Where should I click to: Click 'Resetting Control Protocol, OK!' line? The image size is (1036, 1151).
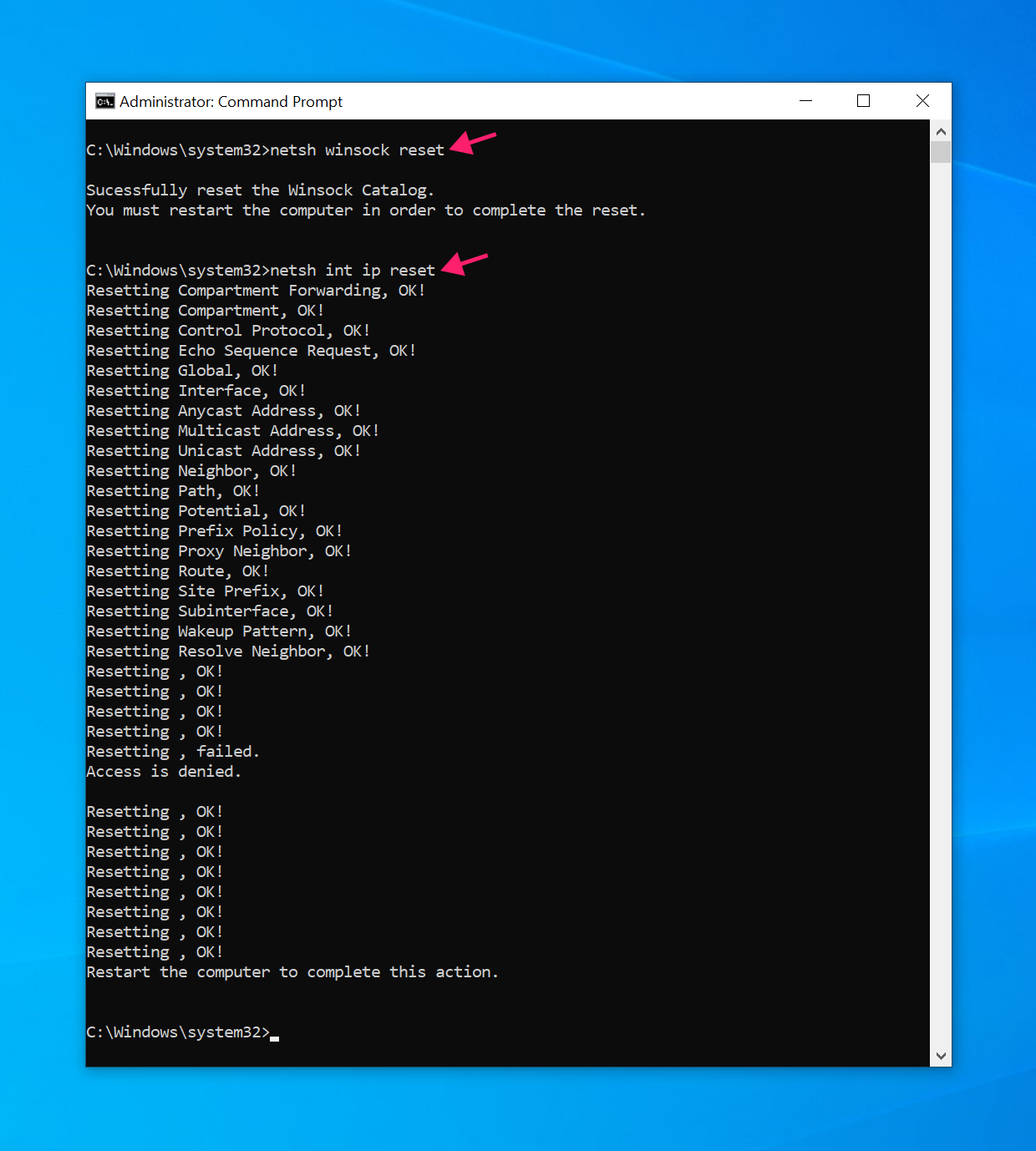[x=228, y=331]
